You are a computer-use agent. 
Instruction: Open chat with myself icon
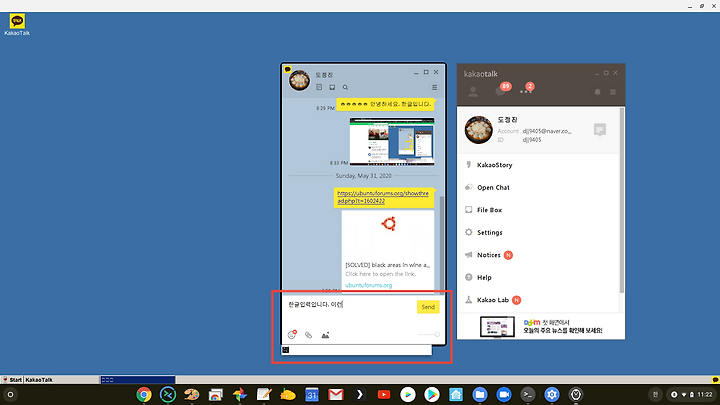click(600, 130)
